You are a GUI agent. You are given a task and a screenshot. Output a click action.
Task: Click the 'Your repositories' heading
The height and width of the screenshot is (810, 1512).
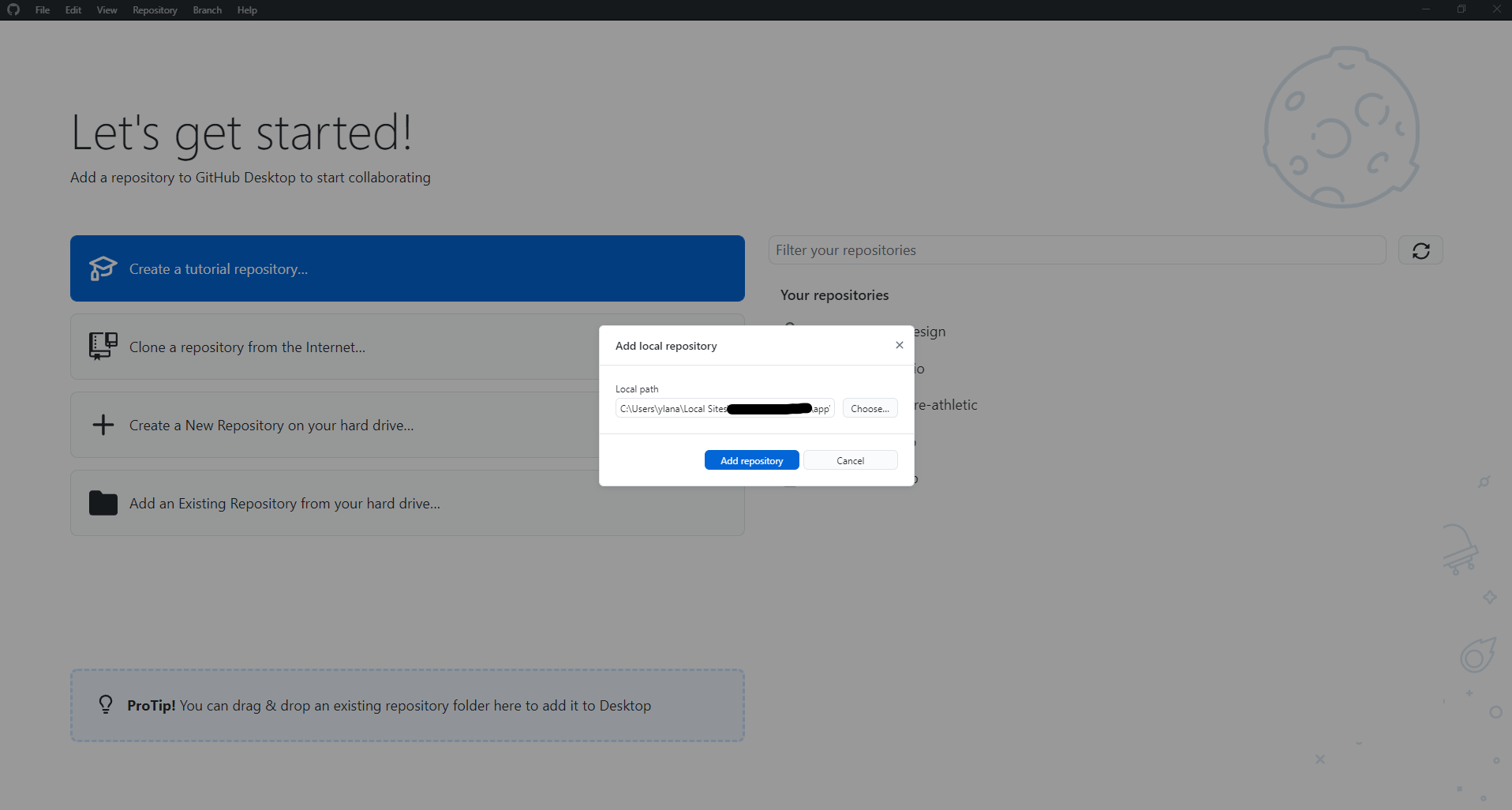pyautogui.click(x=834, y=295)
